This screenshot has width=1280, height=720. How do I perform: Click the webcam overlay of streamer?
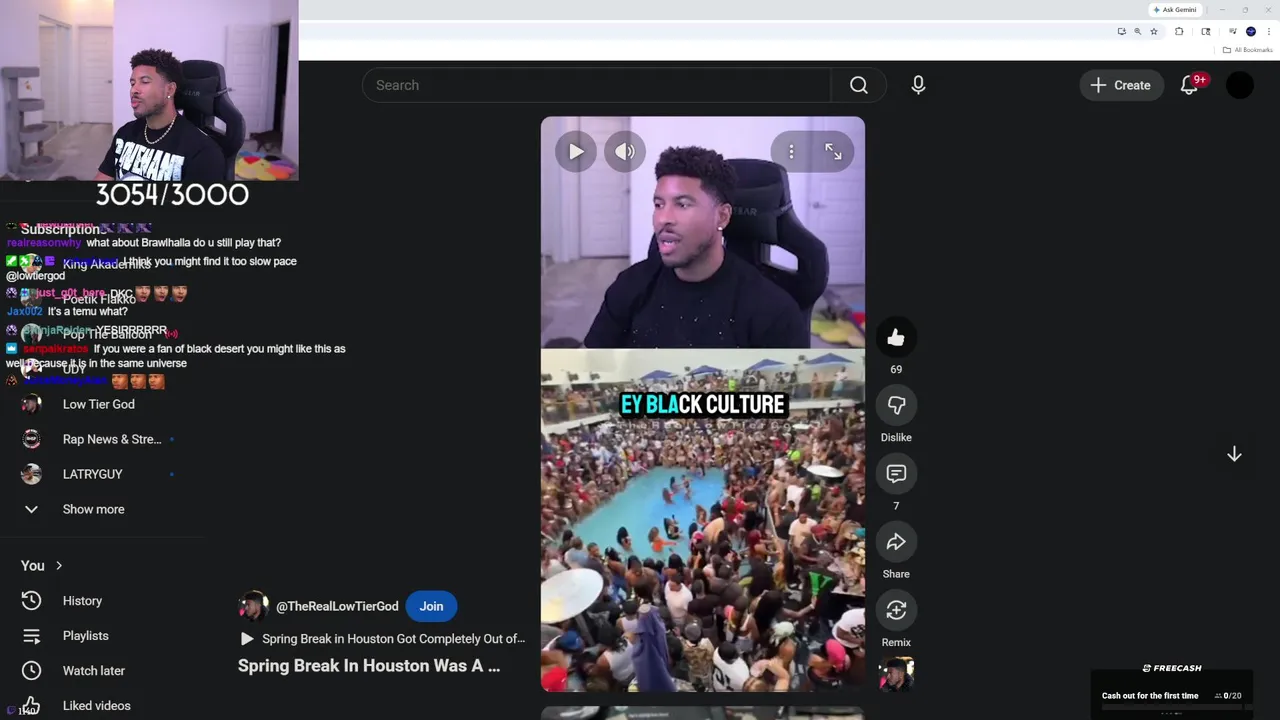point(149,90)
